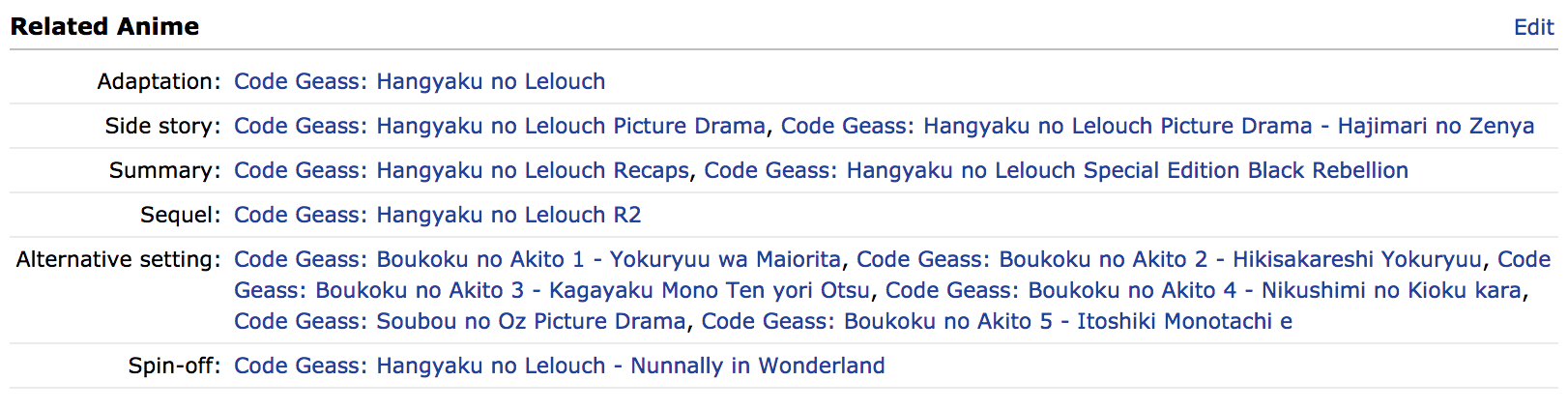
Task: Open Boukoku no Akito 2 - Hikisakareshi Yokuryuu
Action: point(1169,259)
